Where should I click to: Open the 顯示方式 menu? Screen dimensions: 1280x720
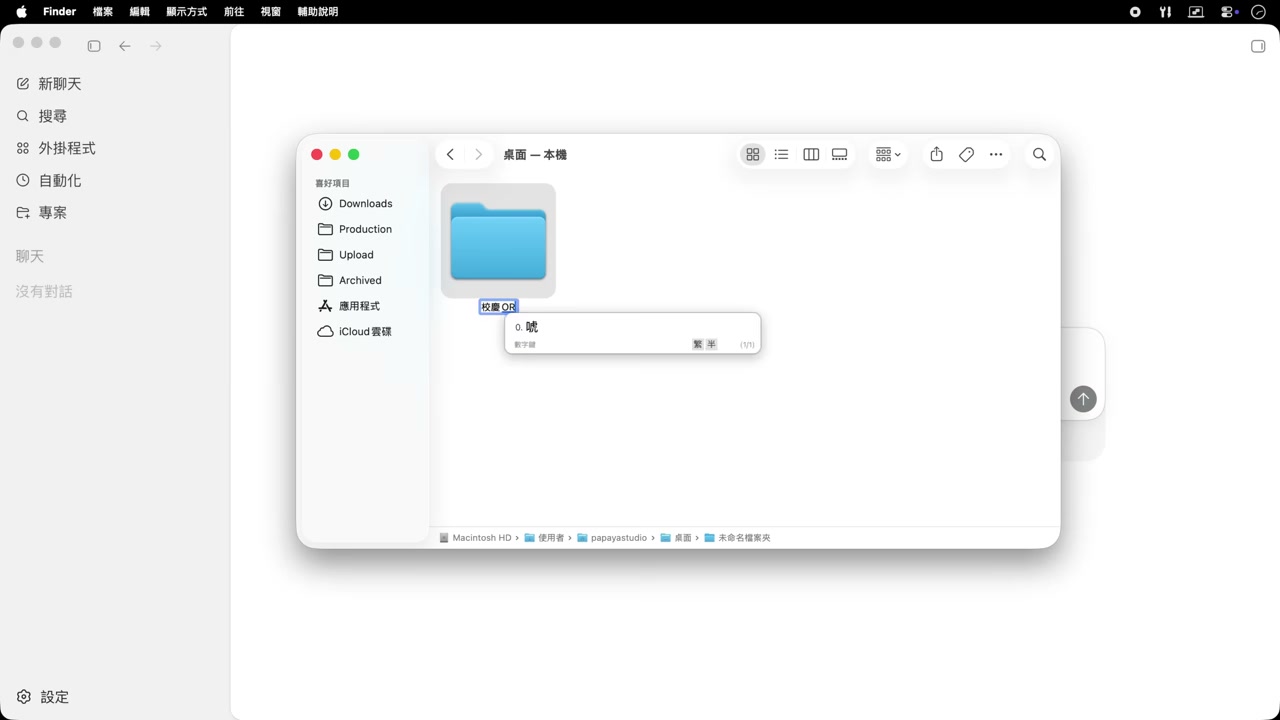[x=187, y=12]
